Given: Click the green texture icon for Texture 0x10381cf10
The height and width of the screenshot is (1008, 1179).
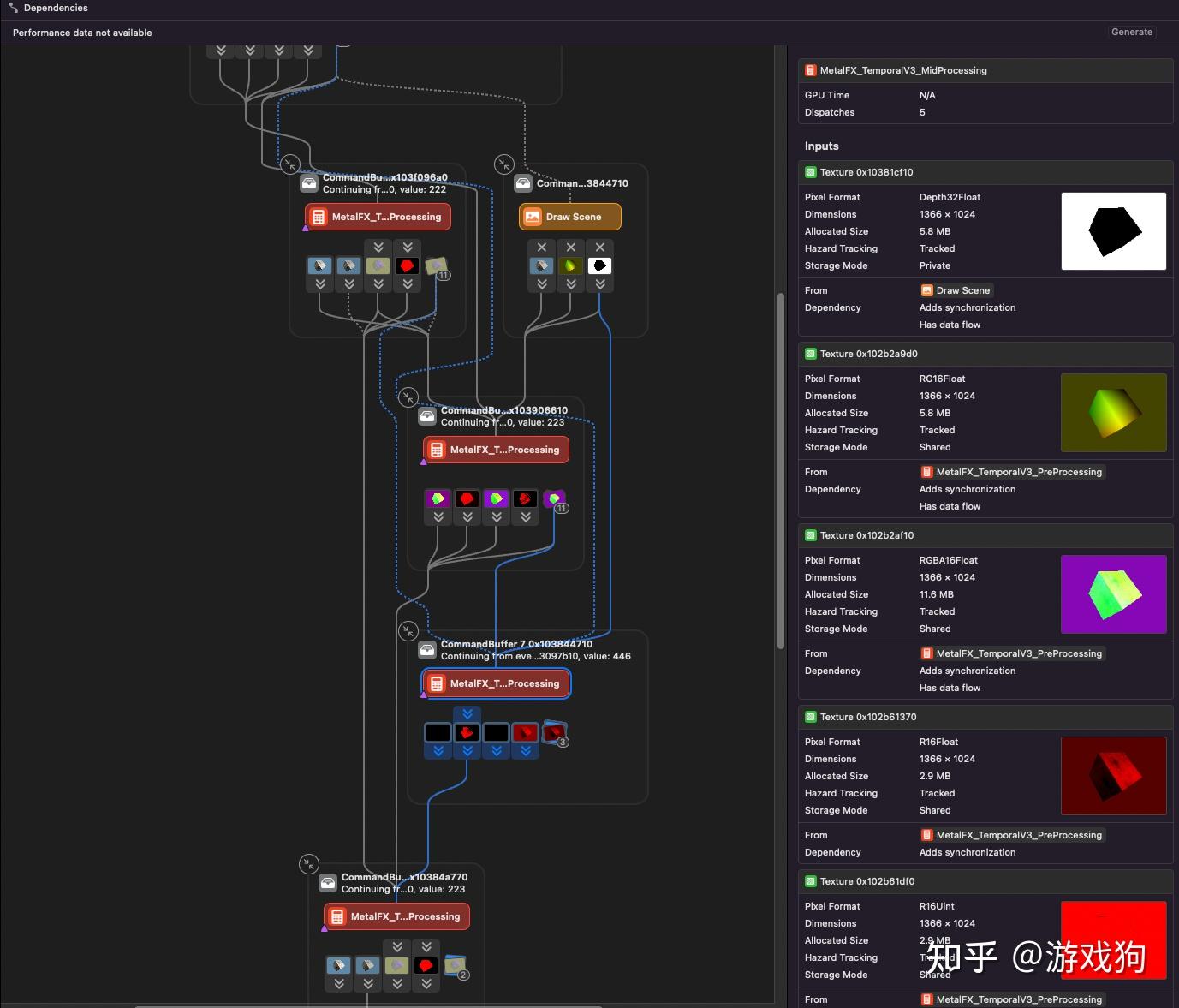Looking at the screenshot, I should [810, 172].
